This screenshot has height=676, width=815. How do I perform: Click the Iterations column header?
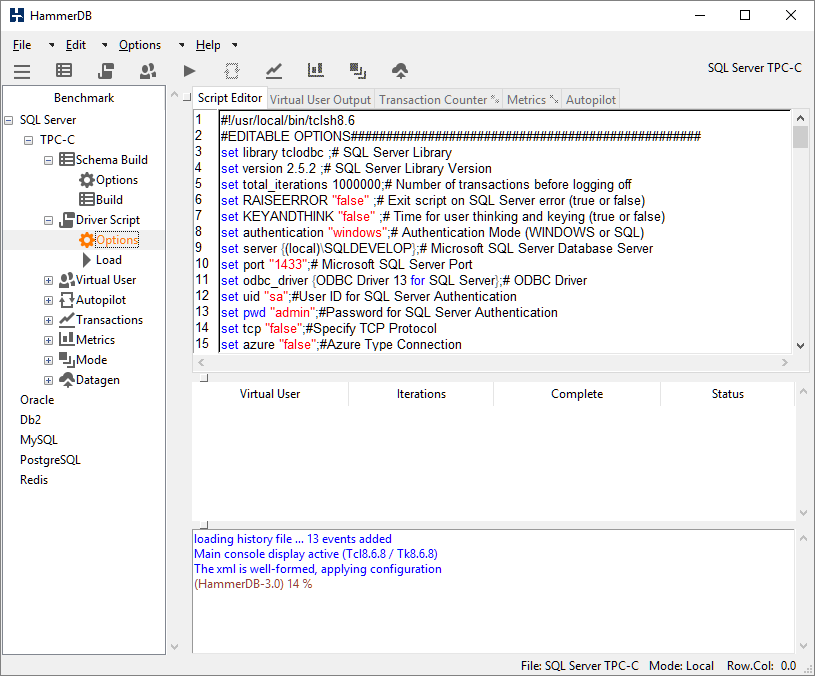click(421, 394)
